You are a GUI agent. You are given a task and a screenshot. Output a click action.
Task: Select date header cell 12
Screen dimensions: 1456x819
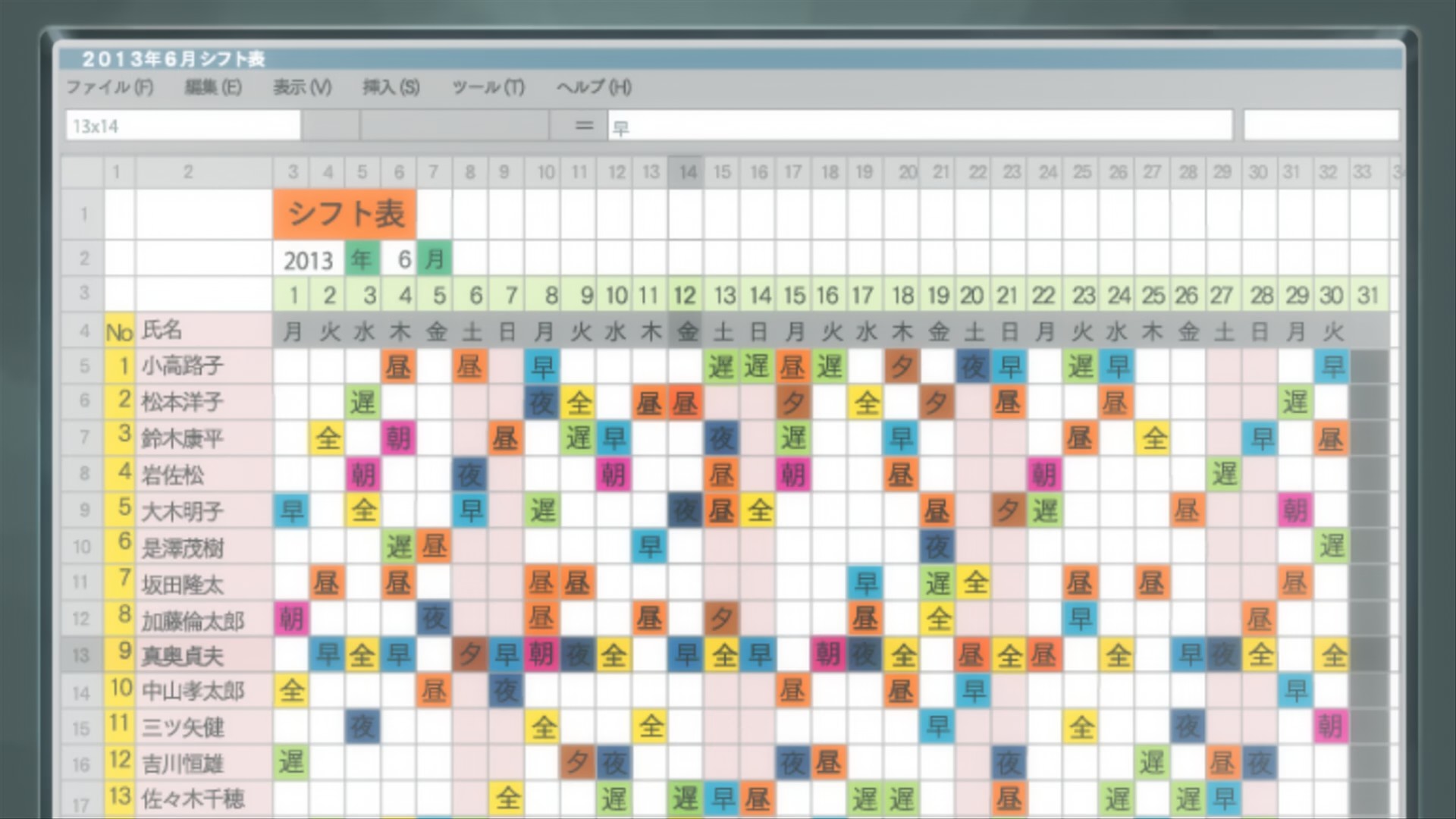point(685,295)
